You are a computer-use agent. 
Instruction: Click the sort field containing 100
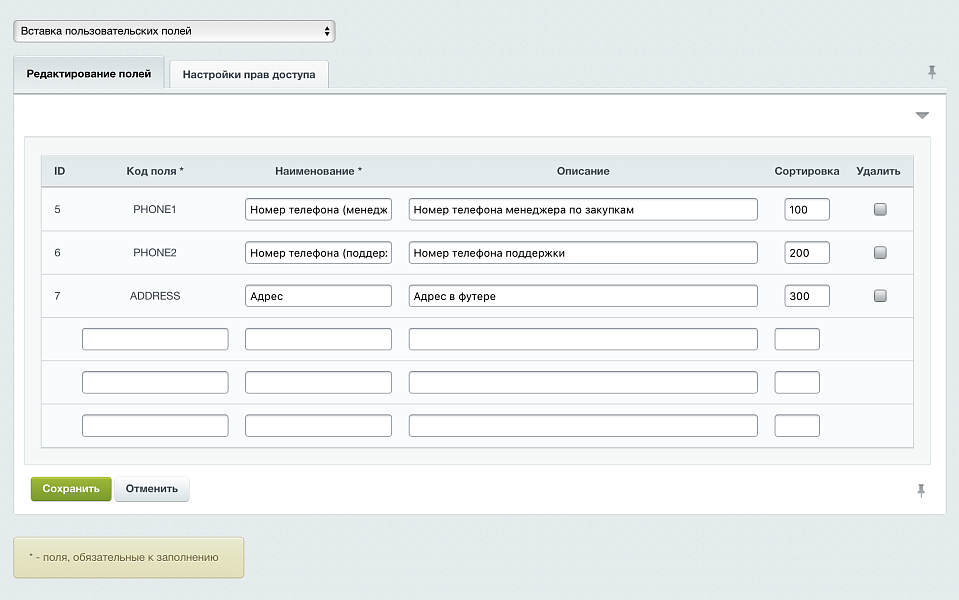807,210
